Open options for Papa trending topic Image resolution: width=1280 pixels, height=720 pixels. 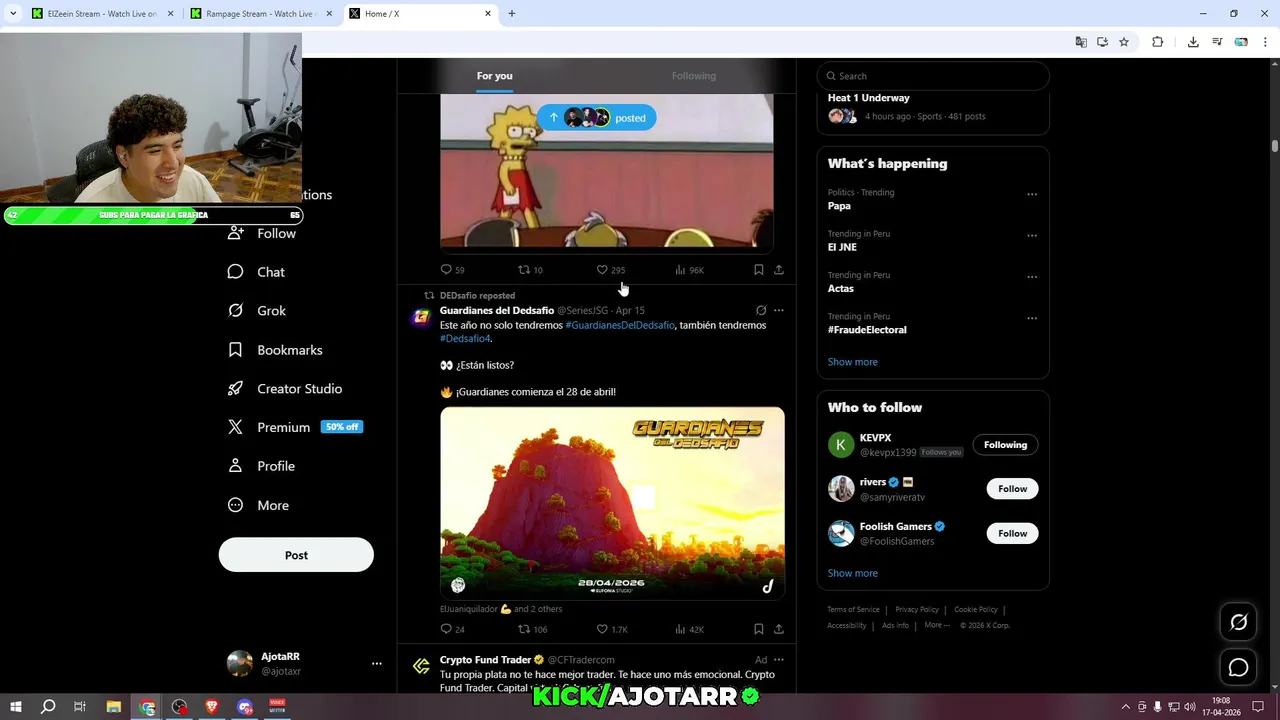click(1032, 194)
